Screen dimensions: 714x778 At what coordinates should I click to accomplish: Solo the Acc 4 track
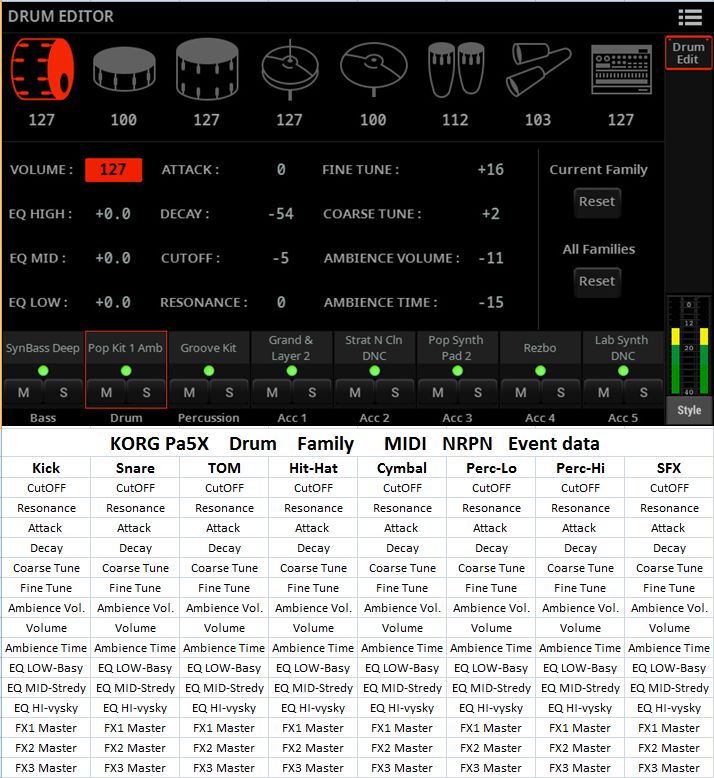coord(561,393)
